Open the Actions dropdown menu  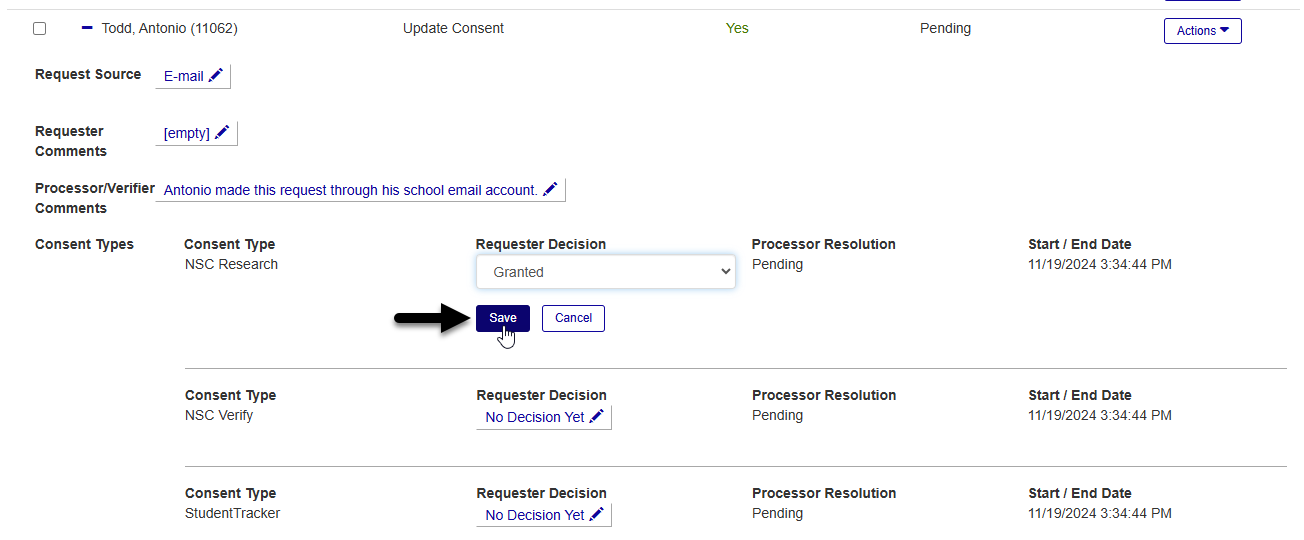[x=1202, y=31]
